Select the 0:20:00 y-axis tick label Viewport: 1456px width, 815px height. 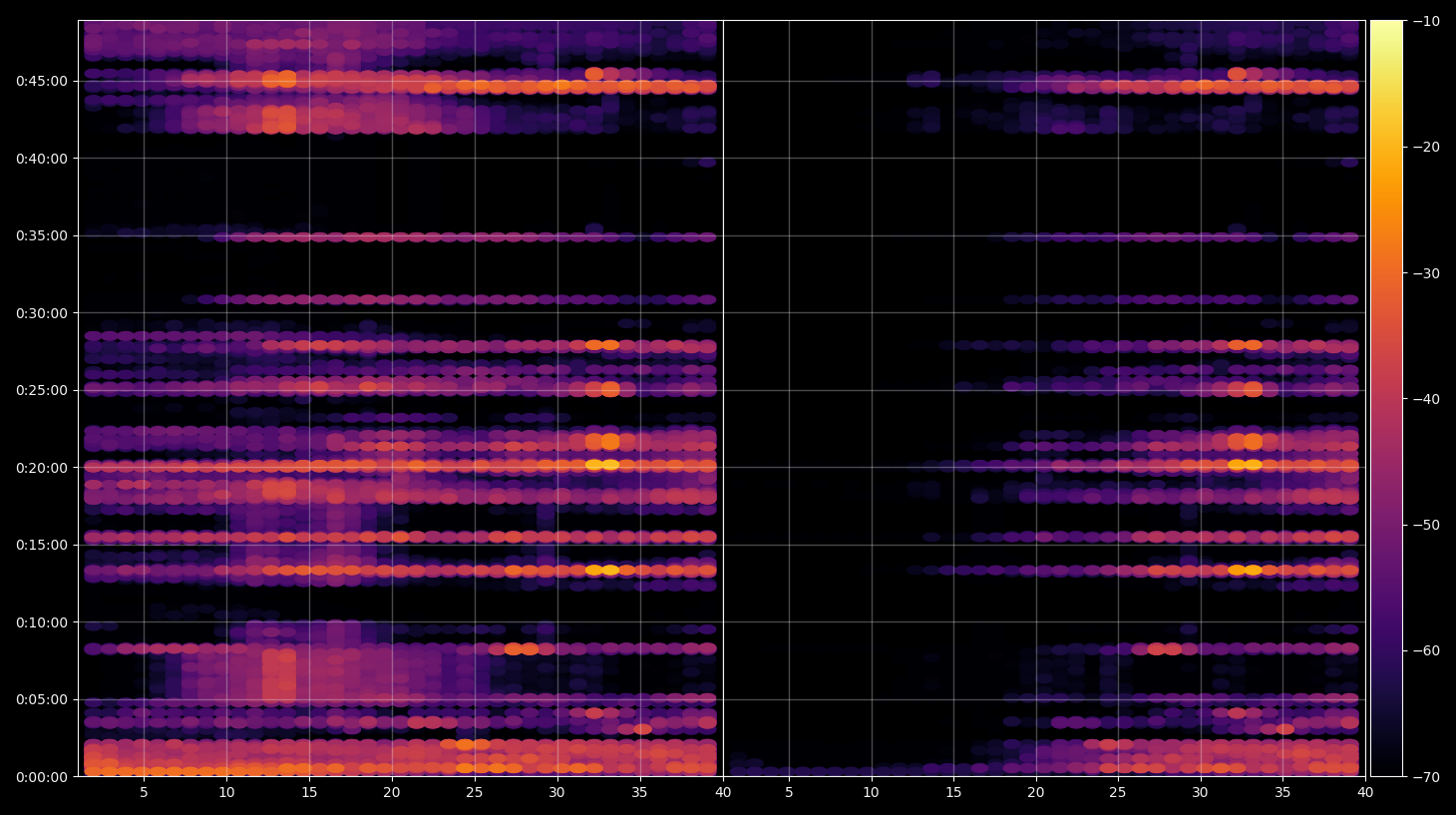pyautogui.click(x=42, y=468)
